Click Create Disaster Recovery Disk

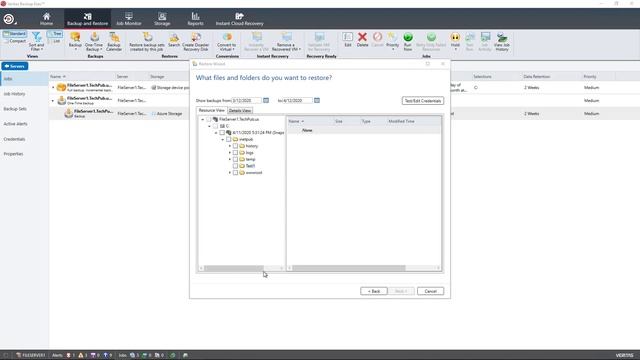click(196, 42)
